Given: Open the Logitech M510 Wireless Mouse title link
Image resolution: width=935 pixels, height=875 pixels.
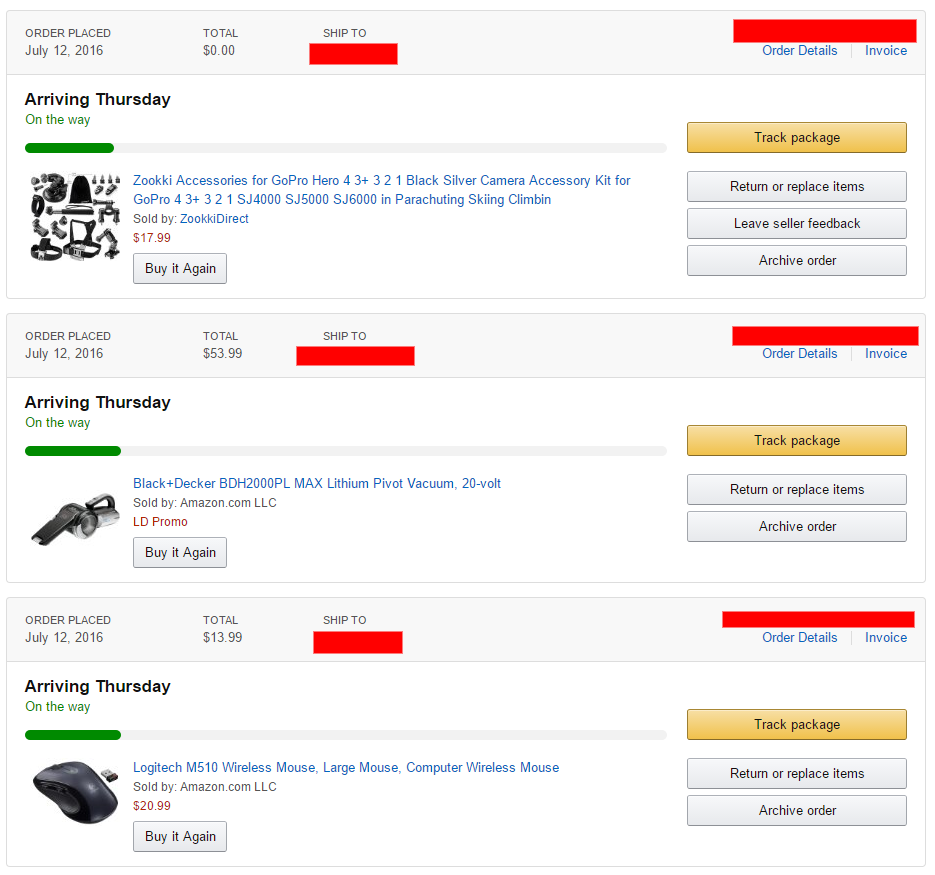Looking at the screenshot, I should click(x=346, y=768).
